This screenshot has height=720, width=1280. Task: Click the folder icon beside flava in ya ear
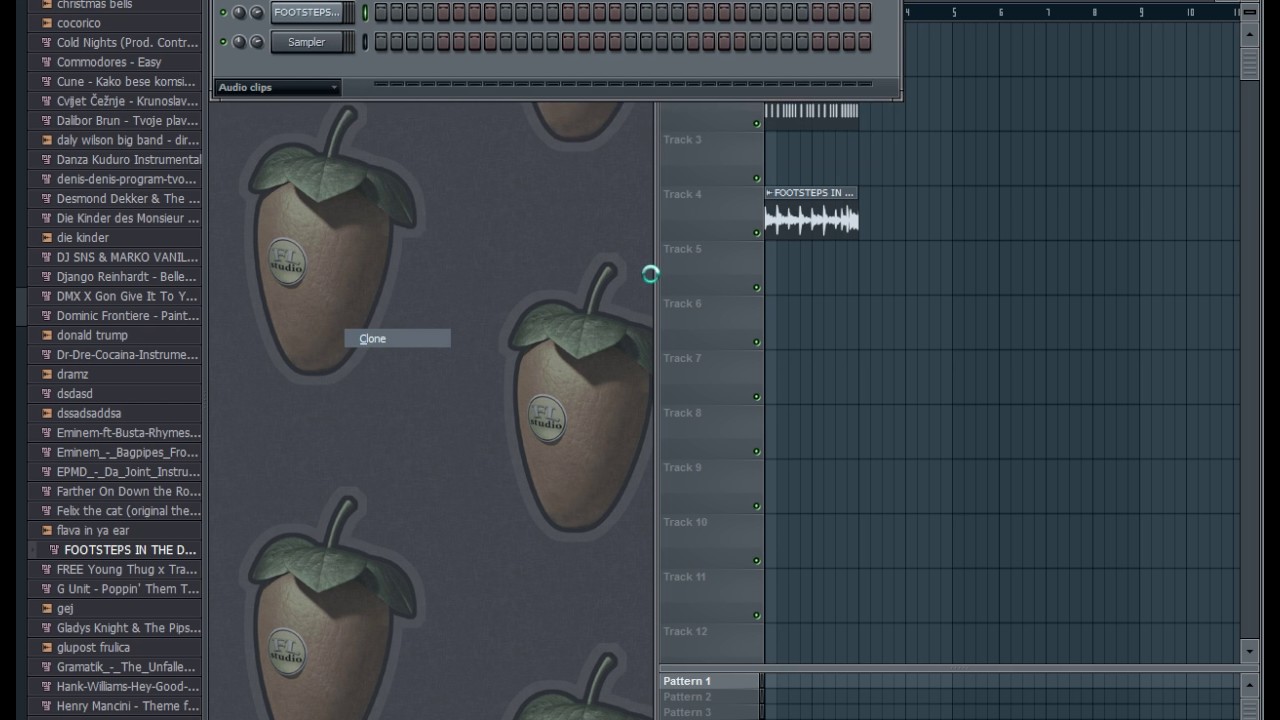tap(46, 531)
